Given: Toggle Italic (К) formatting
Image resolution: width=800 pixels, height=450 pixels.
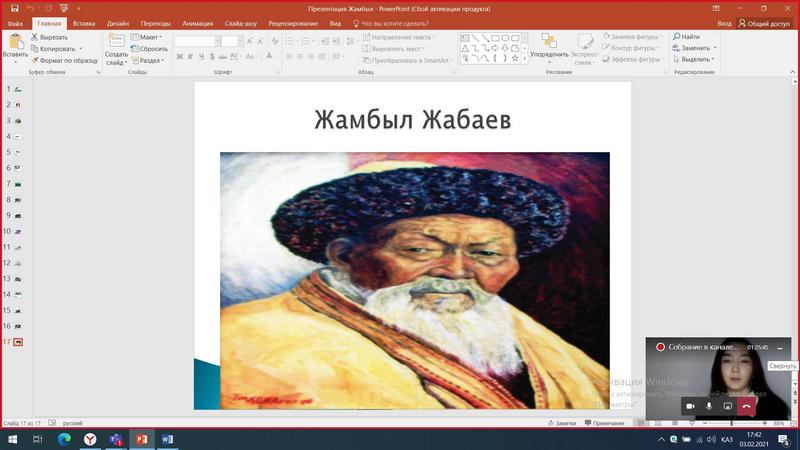Looking at the screenshot, I should [190, 57].
